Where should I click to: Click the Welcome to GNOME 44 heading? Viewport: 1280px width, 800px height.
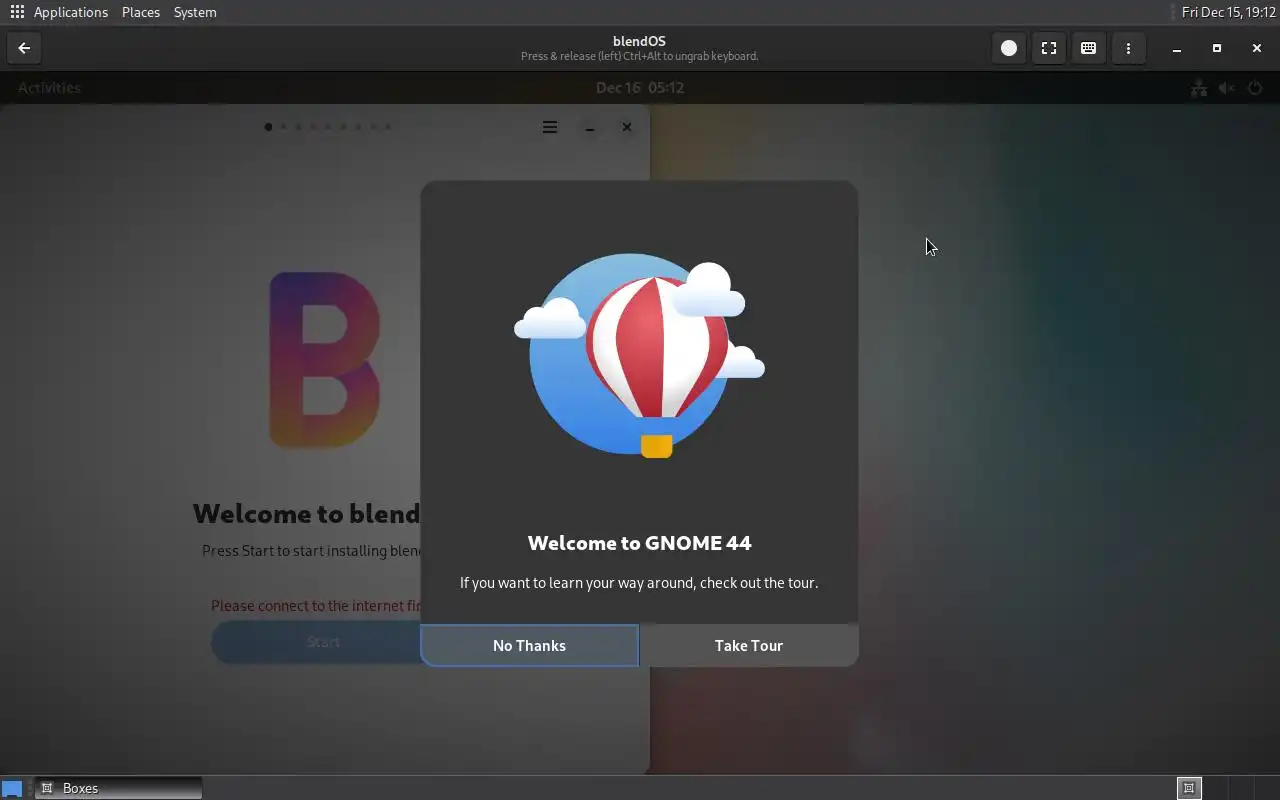pyautogui.click(x=640, y=543)
